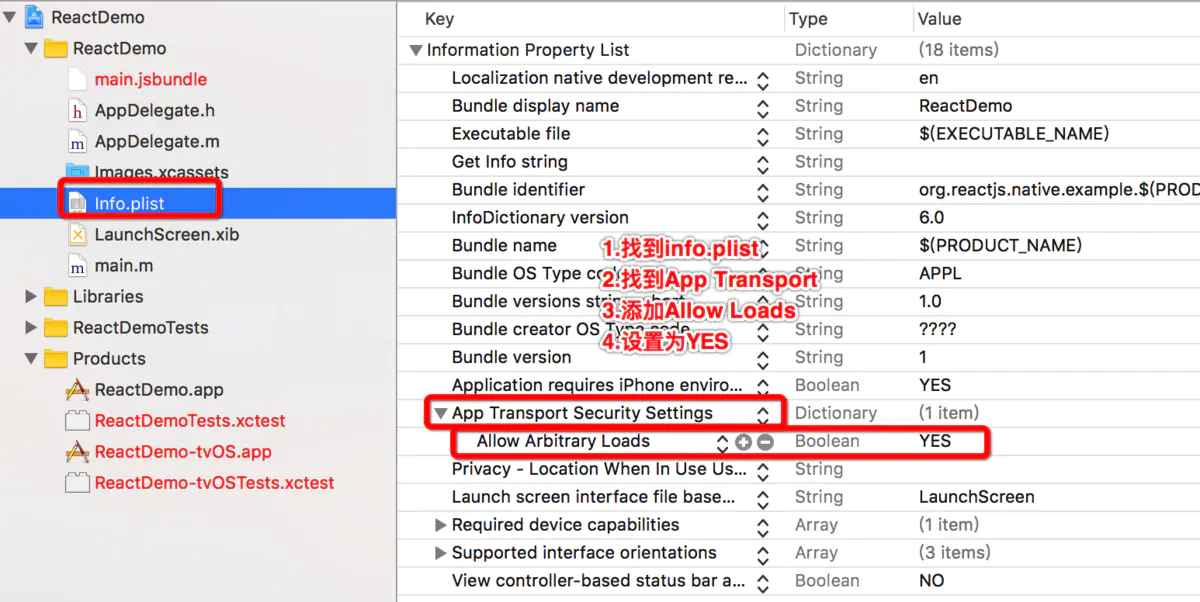This screenshot has width=1200, height=602.
Task: Click the Bundle name key
Action: coord(504,246)
